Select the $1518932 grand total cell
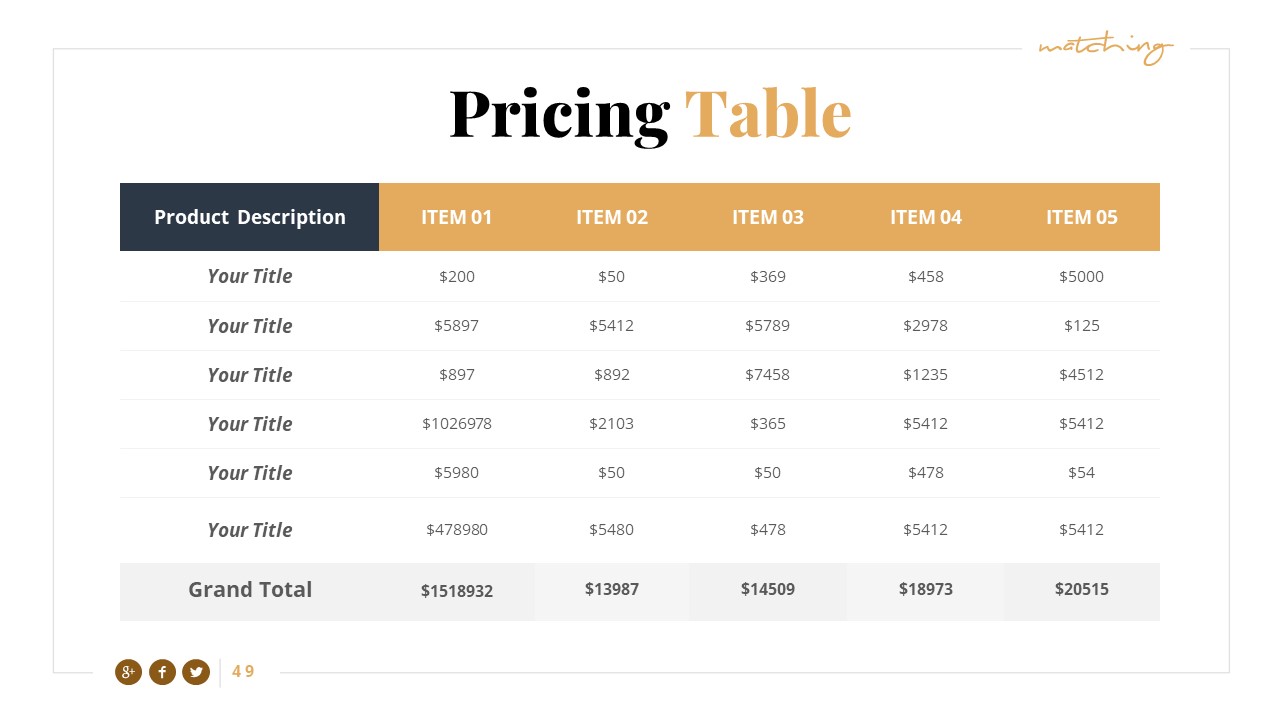This screenshot has width=1280, height=720. (x=457, y=591)
